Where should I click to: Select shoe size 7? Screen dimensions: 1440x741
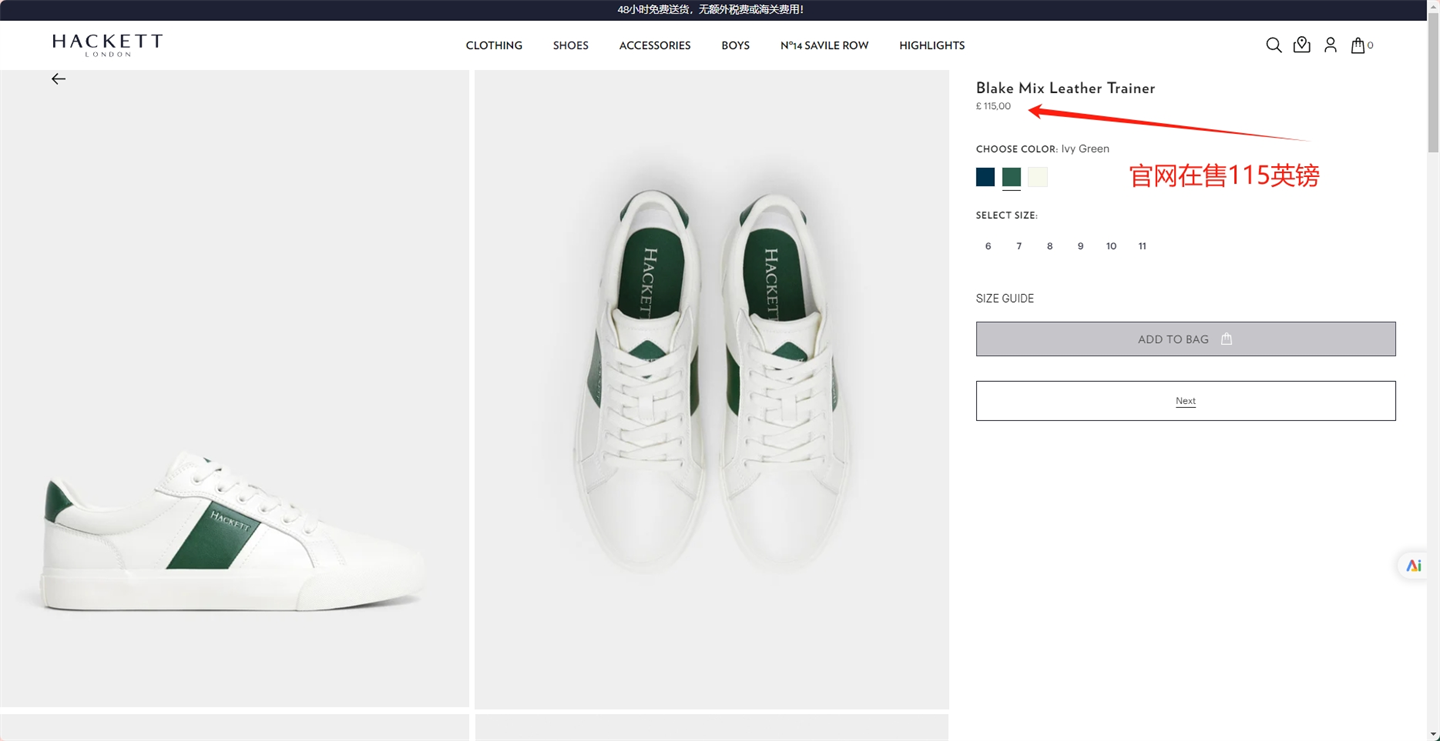[x=1019, y=246]
